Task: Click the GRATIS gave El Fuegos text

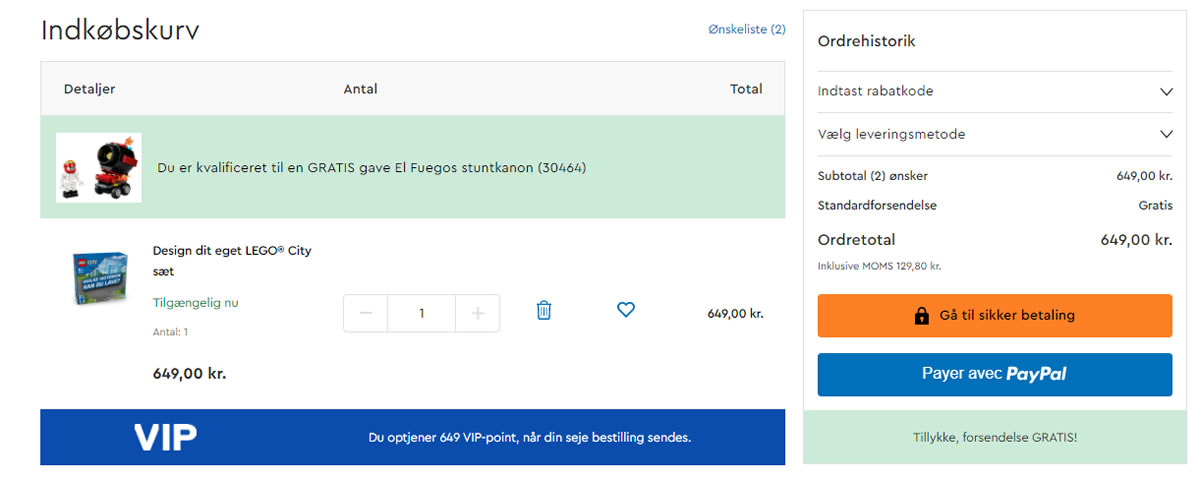Action: click(371, 168)
